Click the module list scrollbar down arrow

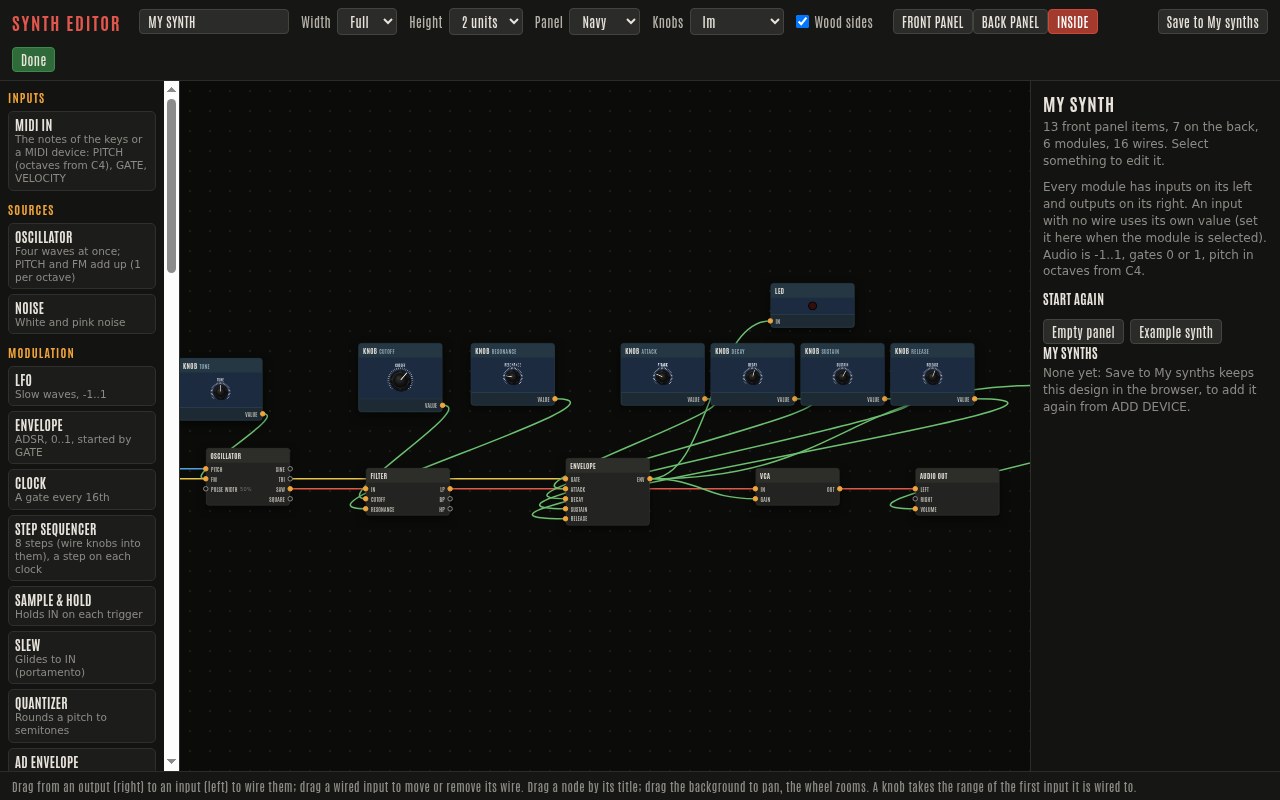point(171,762)
